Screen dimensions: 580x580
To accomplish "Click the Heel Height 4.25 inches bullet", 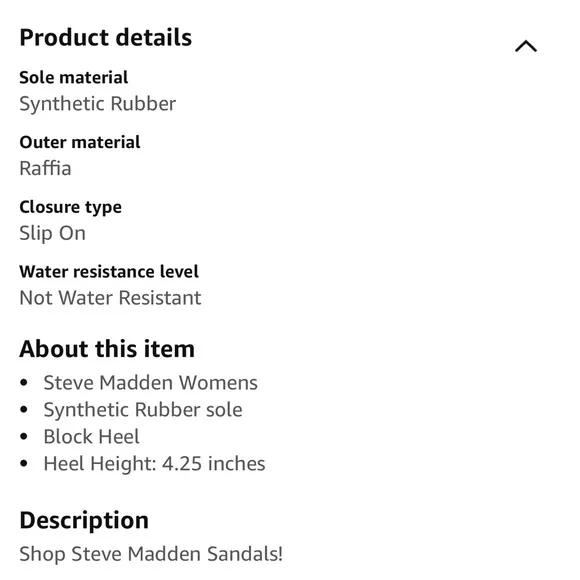I will (154, 464).
